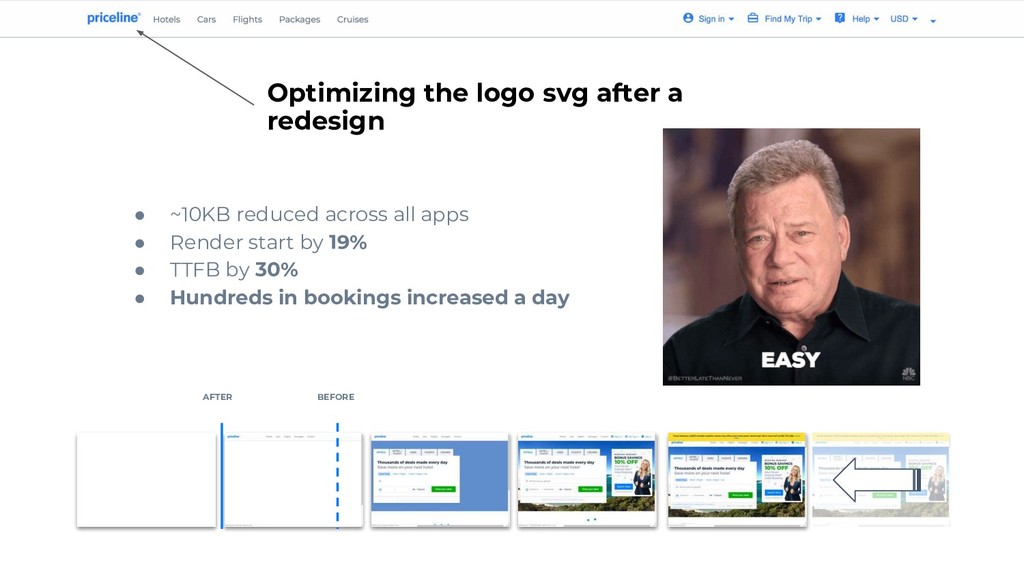Open the Cars menu item

pos(206,20)
